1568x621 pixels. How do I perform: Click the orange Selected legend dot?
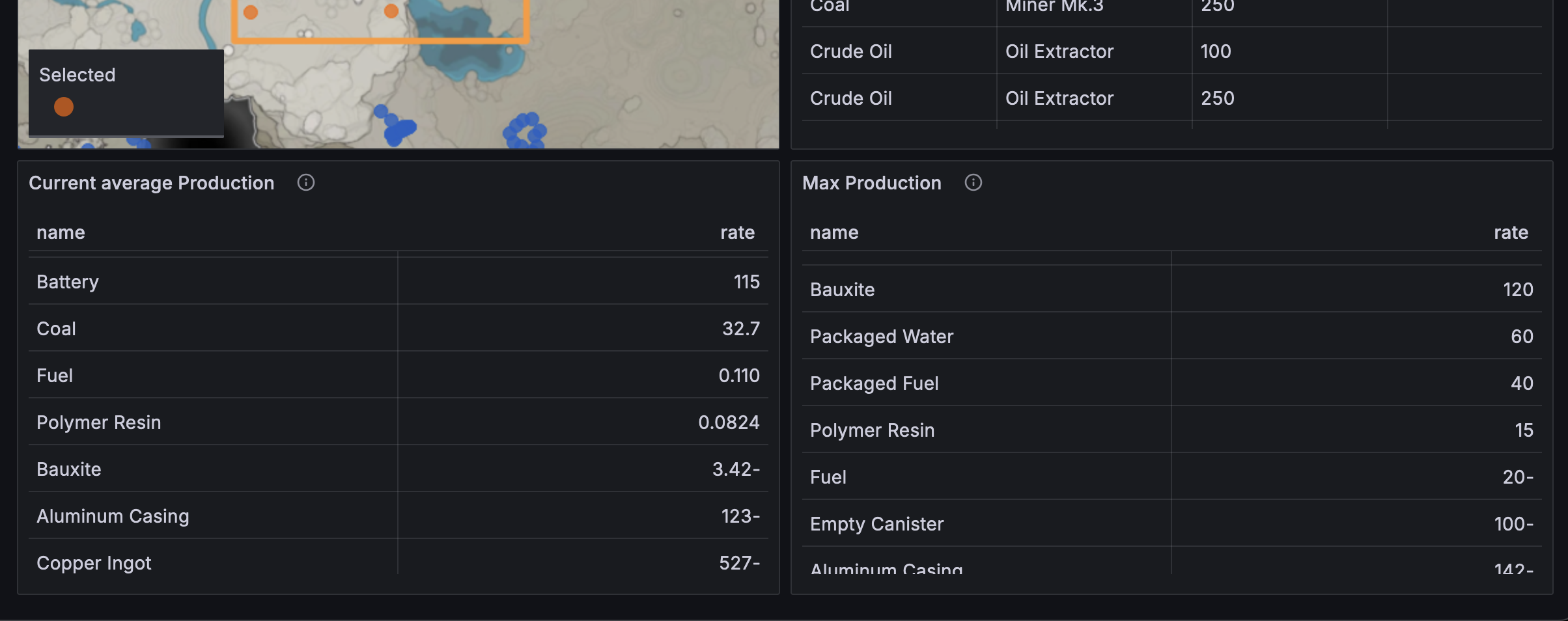click(64, 107)
